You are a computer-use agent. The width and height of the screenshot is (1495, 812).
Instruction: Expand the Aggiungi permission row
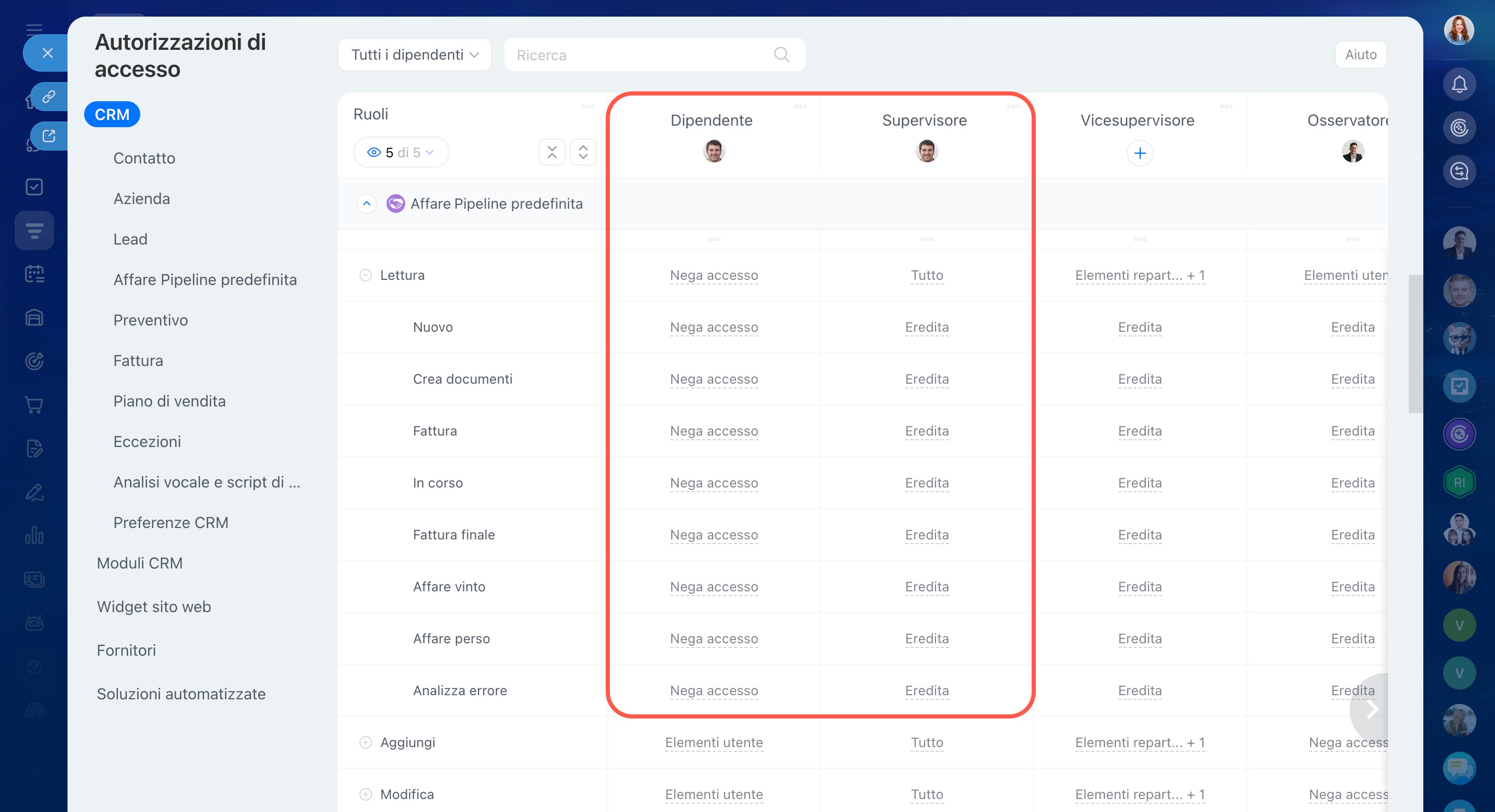365,742
